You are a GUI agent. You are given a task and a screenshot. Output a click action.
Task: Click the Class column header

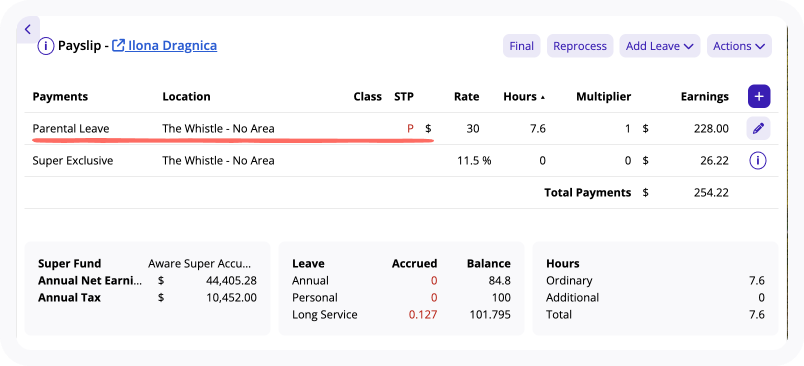[368, 96]
